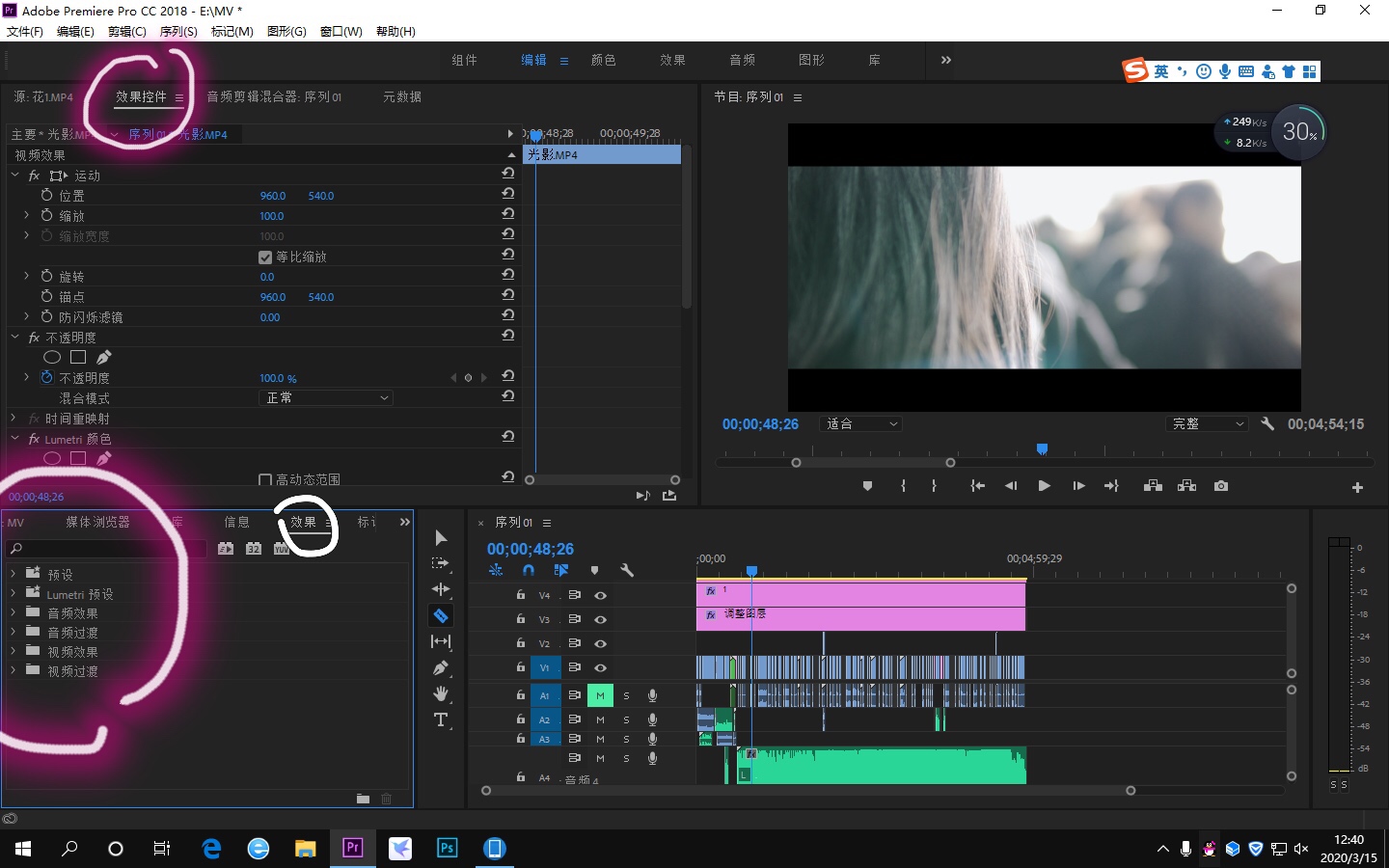The image size is (1389, 868).
Task: Select the Razor tool in the toolbar
Action: pyautogui.click(x=441, y=615)
